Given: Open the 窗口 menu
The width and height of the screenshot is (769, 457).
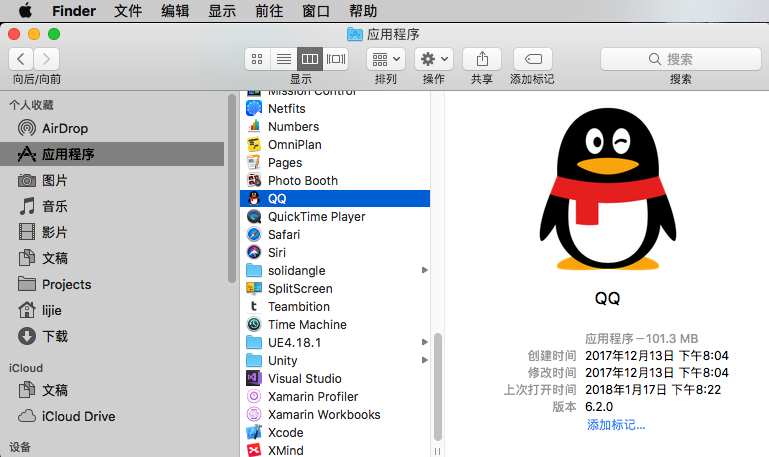Looking at the screenshot, I should point(316,11).
